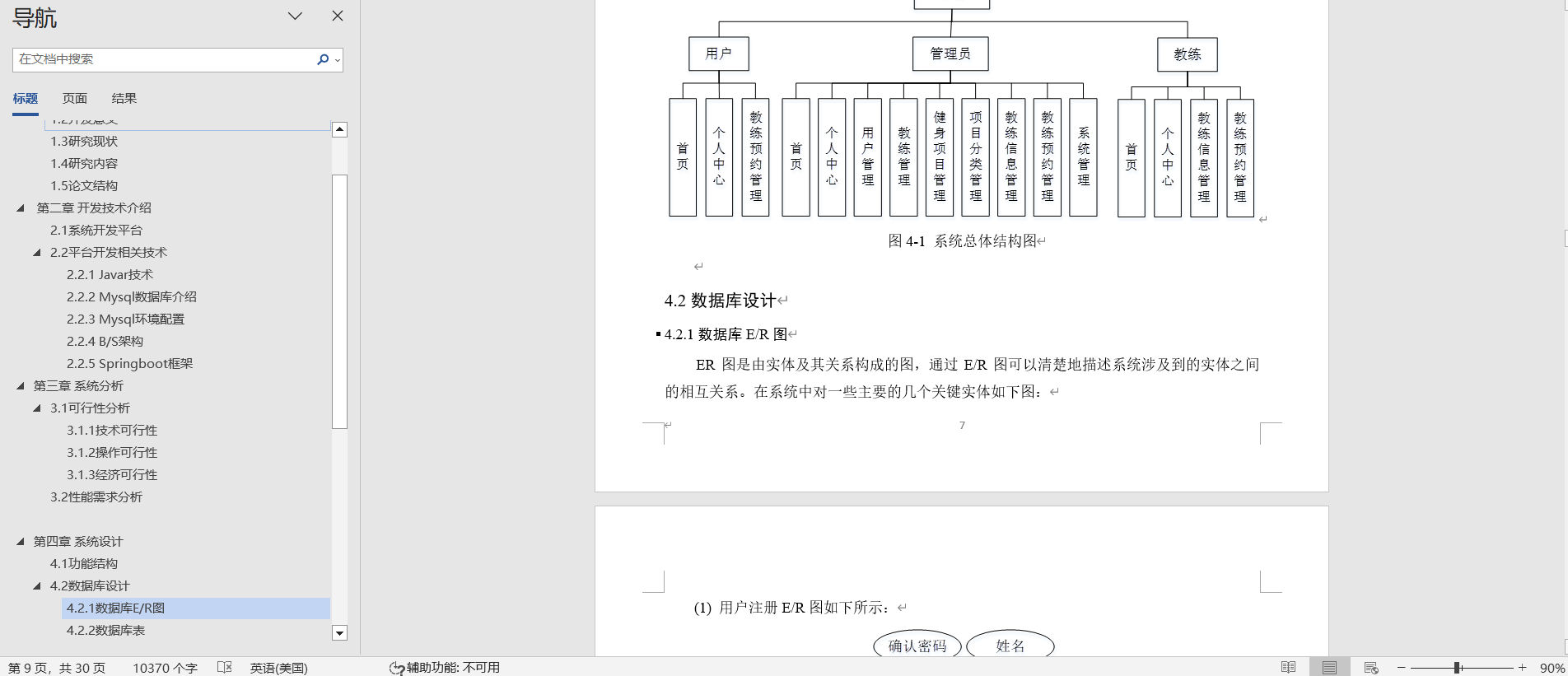The width and height of the screenshot is (1568, 676).
Task: Collapse 第四章 系统设计 heading
Action: pyautogui.click(x=21, y=542)
